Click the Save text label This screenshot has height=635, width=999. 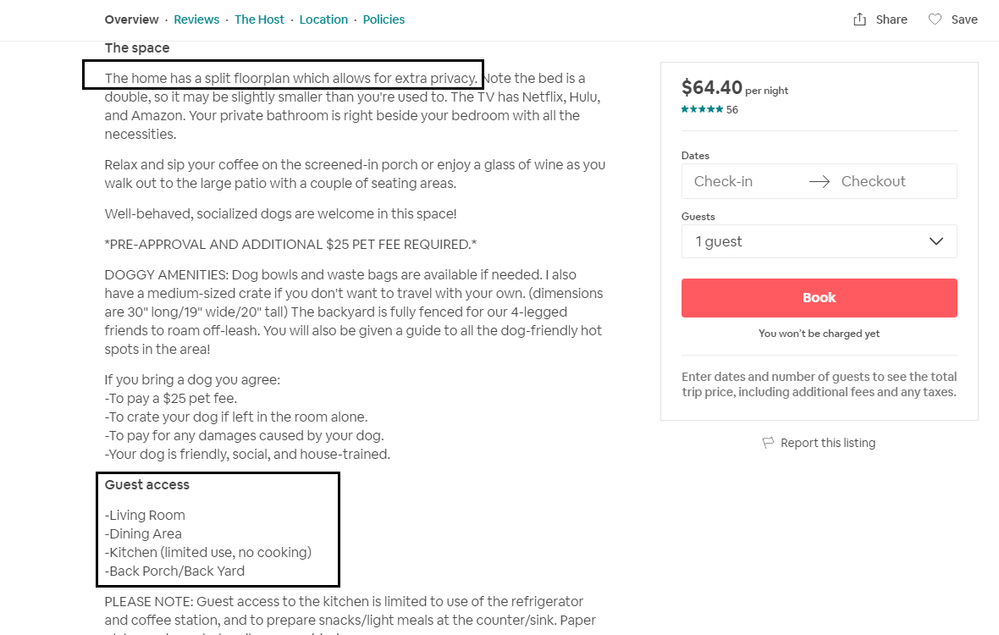tap(964, 19)
